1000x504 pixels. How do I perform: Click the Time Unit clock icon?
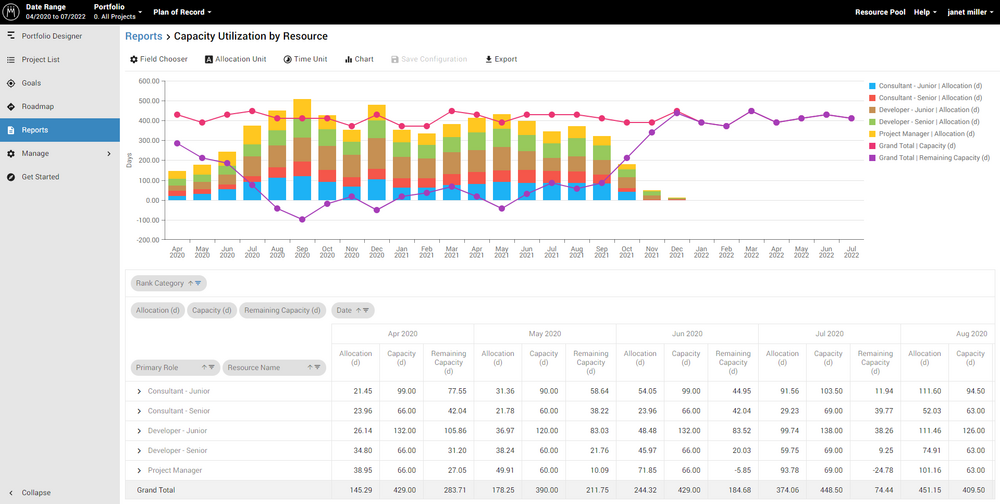(288, 60)
